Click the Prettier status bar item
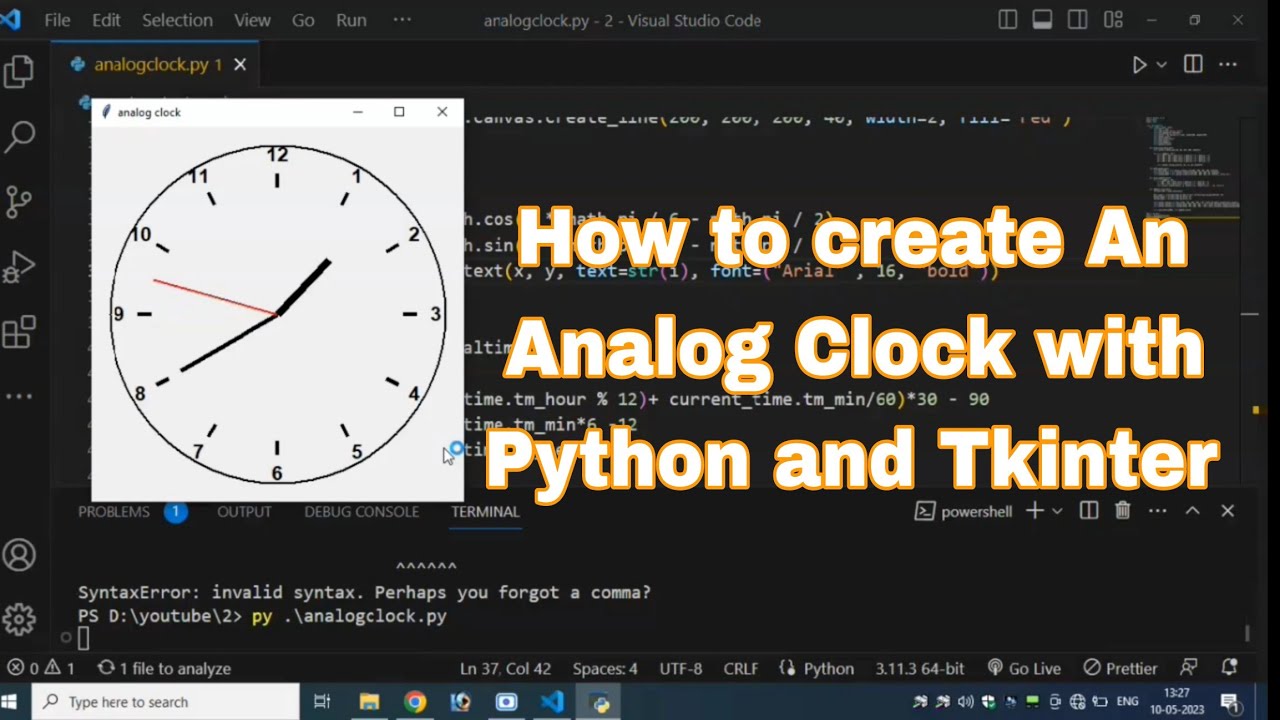Viewport: 1280px width, 720px height. (x=1120, y=668)
